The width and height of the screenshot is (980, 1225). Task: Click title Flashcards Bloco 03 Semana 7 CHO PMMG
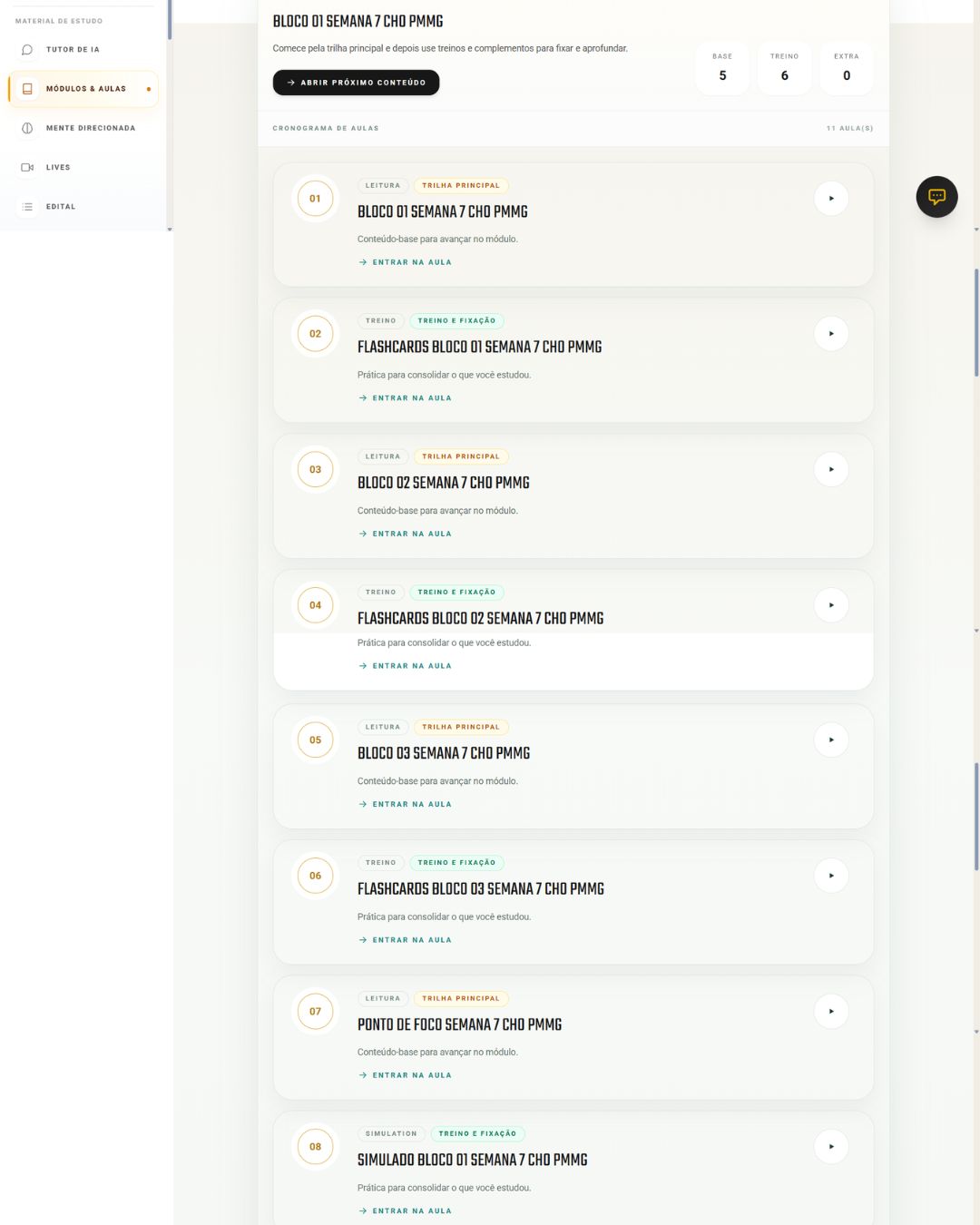(480, 889)
